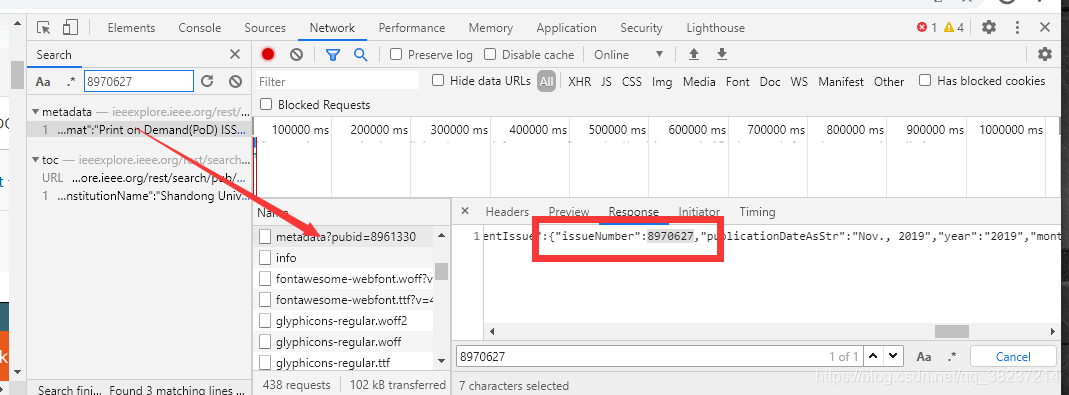This screenshot has height=395, width=1069.
Task: Export HAR file download icon
Action: (x=722, y=55)
